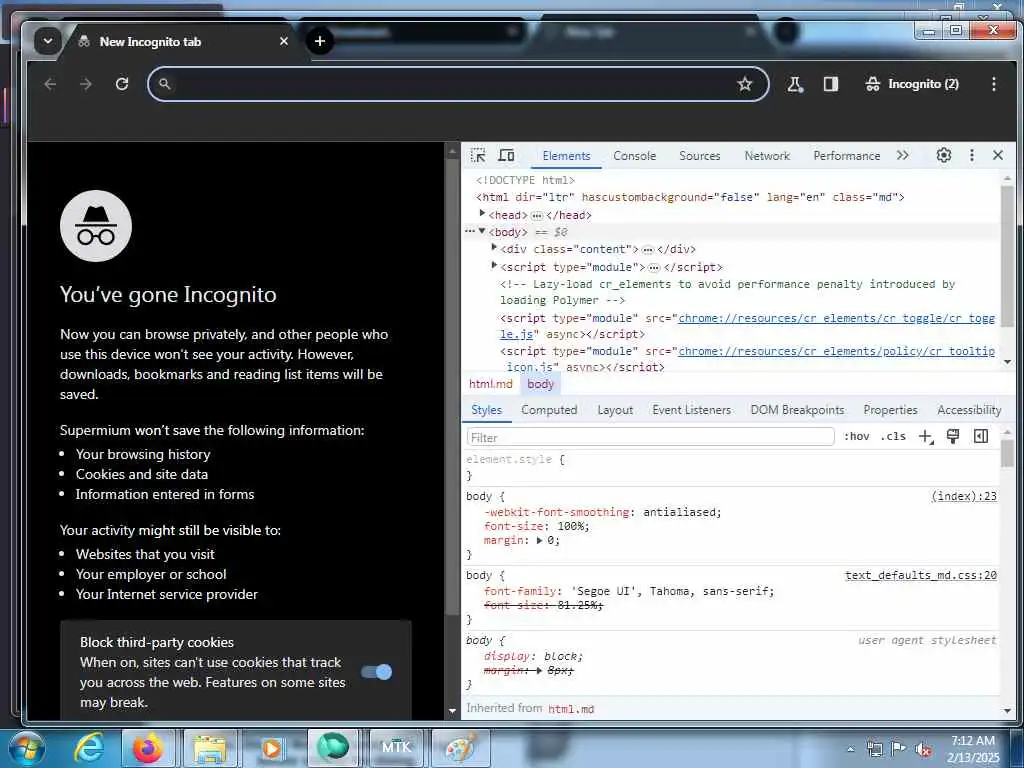
Task: Add a new style rule
Action: 926,436
